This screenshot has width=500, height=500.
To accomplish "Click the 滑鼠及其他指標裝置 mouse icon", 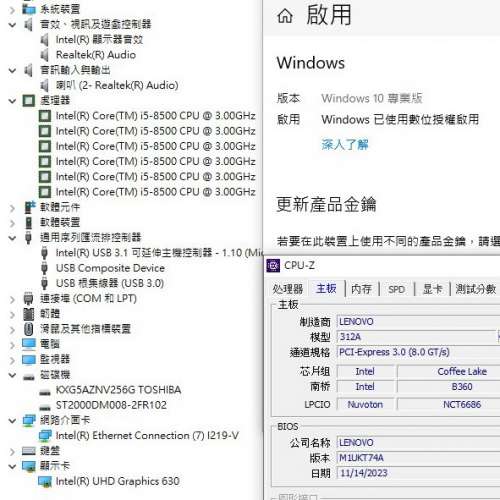I will [29, 329].
